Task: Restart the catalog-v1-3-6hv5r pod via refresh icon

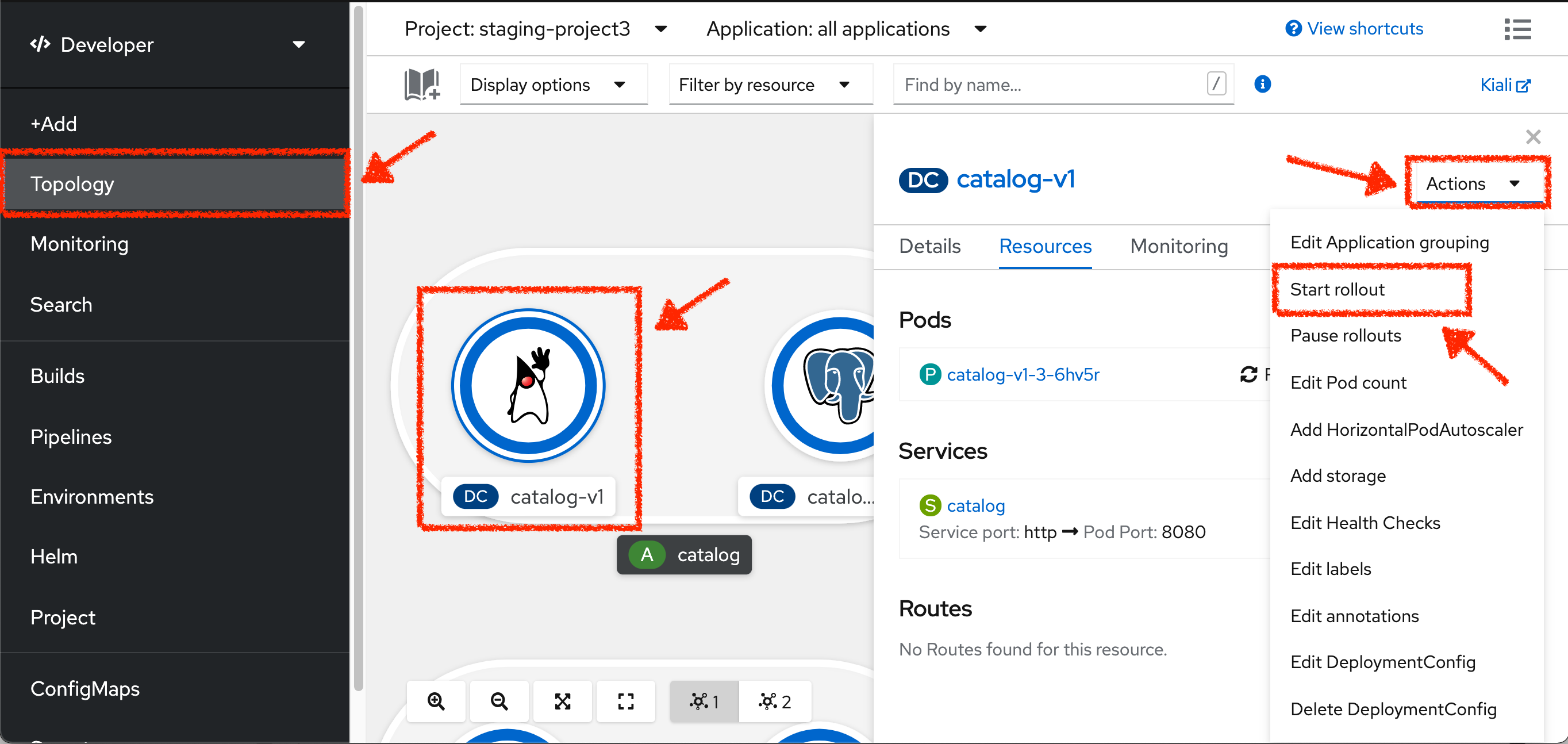Action: [x=1248, y=374]
